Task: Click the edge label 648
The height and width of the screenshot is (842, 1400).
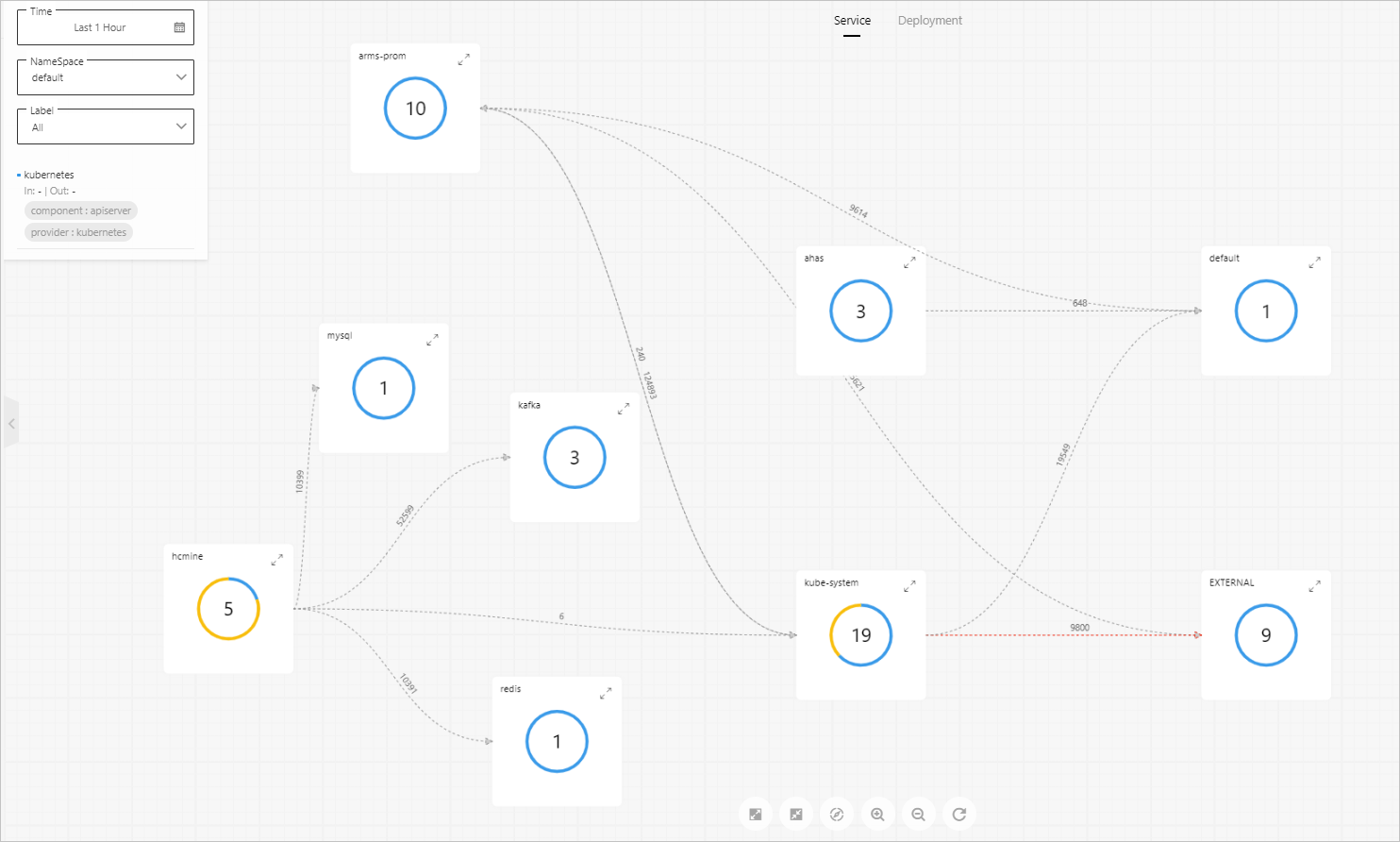Action: pyautogui.click(x=1080, y=303)
